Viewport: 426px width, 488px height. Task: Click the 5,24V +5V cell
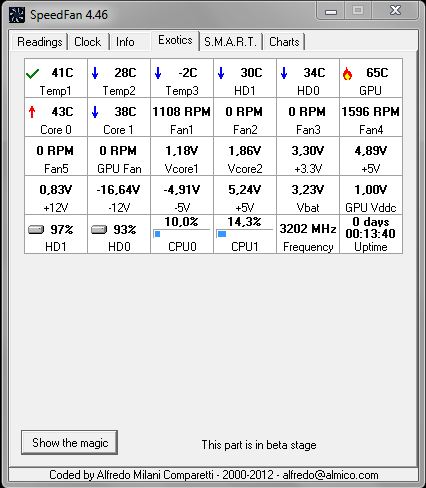(x=245, y=195)
